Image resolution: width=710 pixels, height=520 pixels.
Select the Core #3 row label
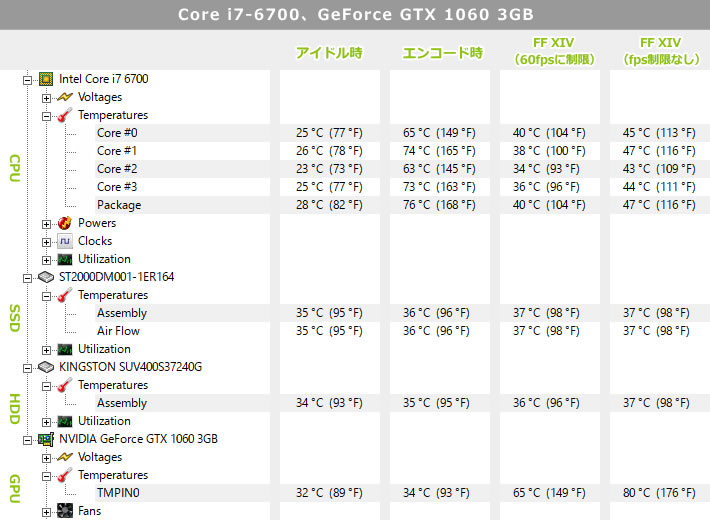[117, 187]
